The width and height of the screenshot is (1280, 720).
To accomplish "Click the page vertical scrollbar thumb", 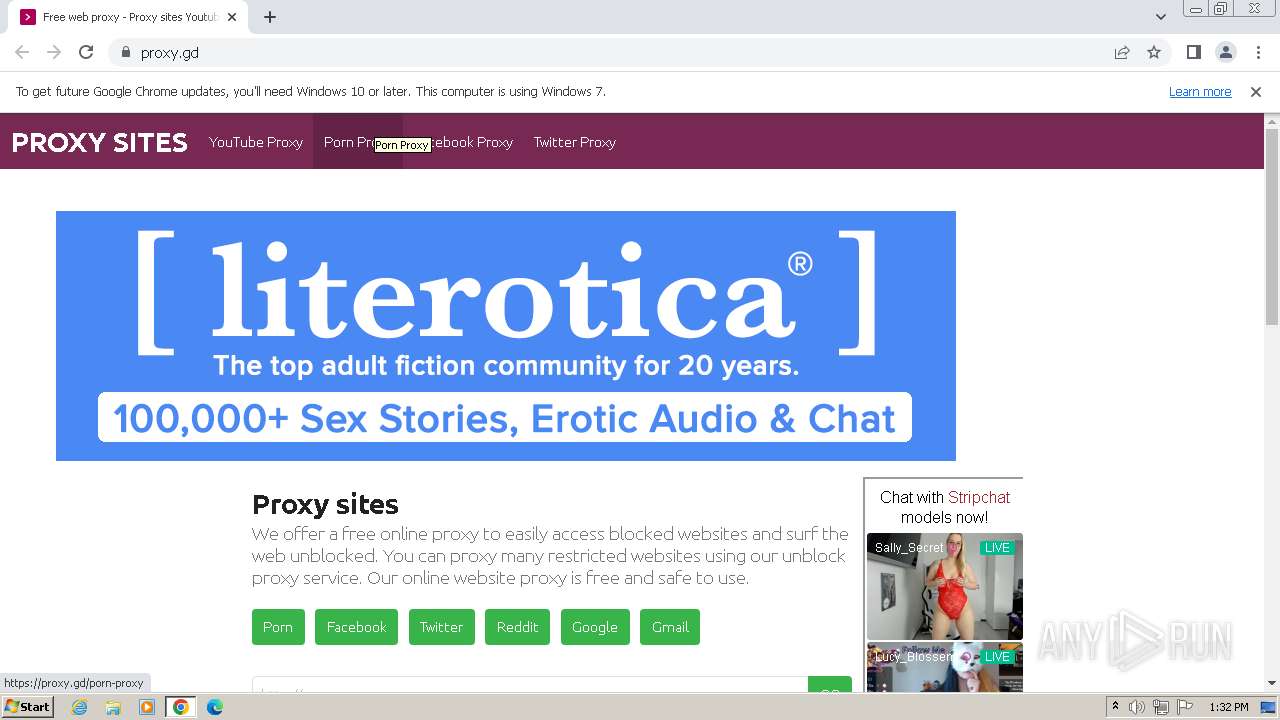I will 1272,227.
